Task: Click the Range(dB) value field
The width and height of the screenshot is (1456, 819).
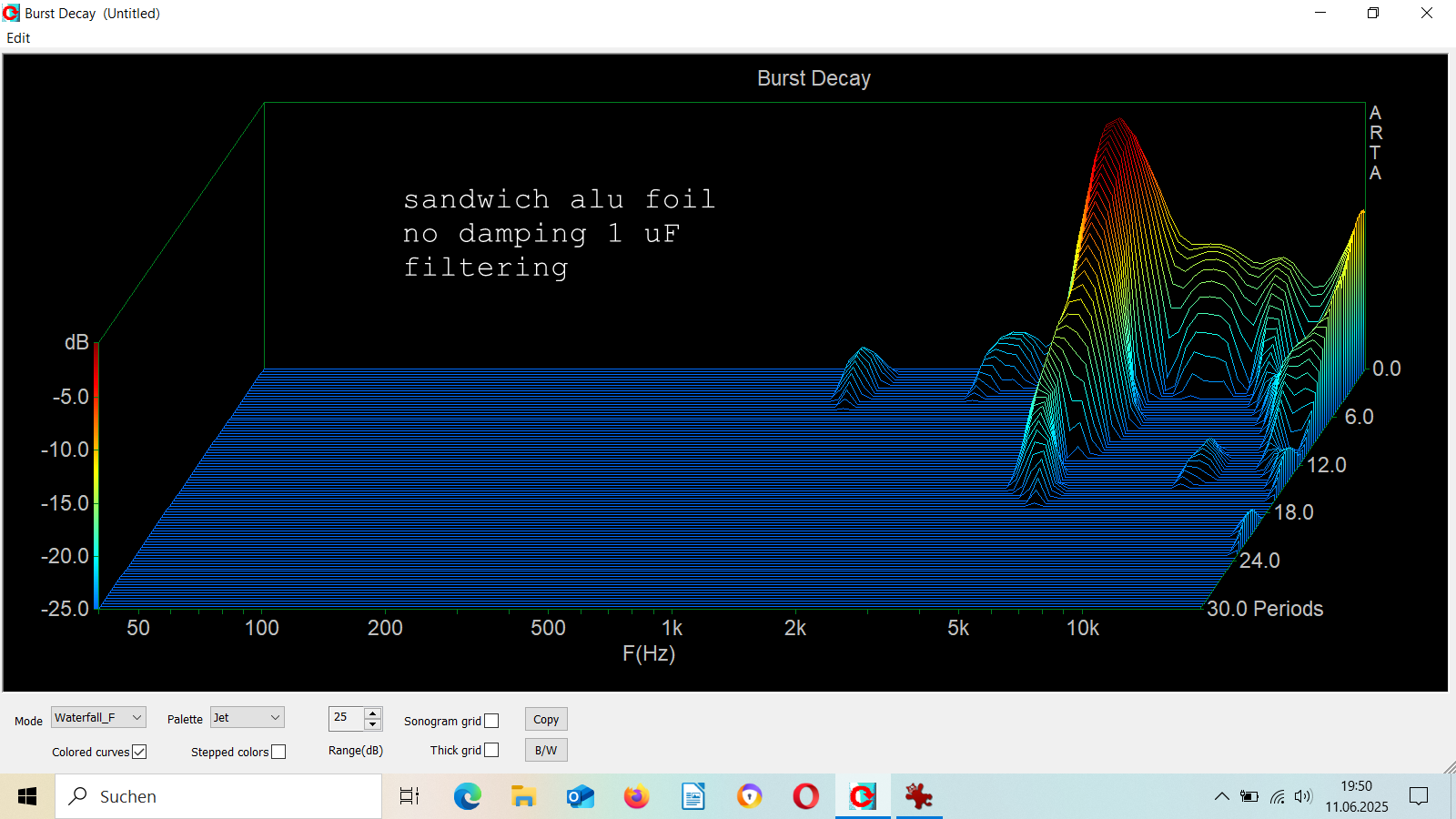Action: click(347, 718)
